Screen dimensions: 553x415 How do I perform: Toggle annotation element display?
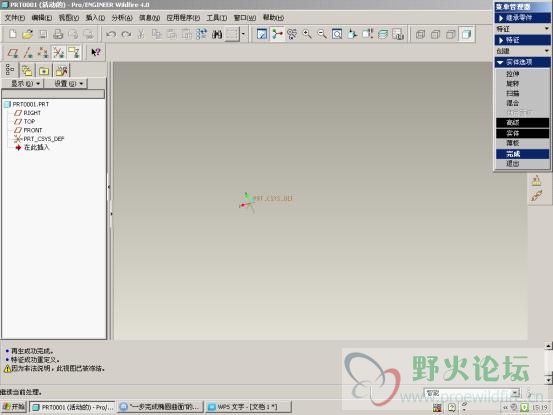coord(74,53)
